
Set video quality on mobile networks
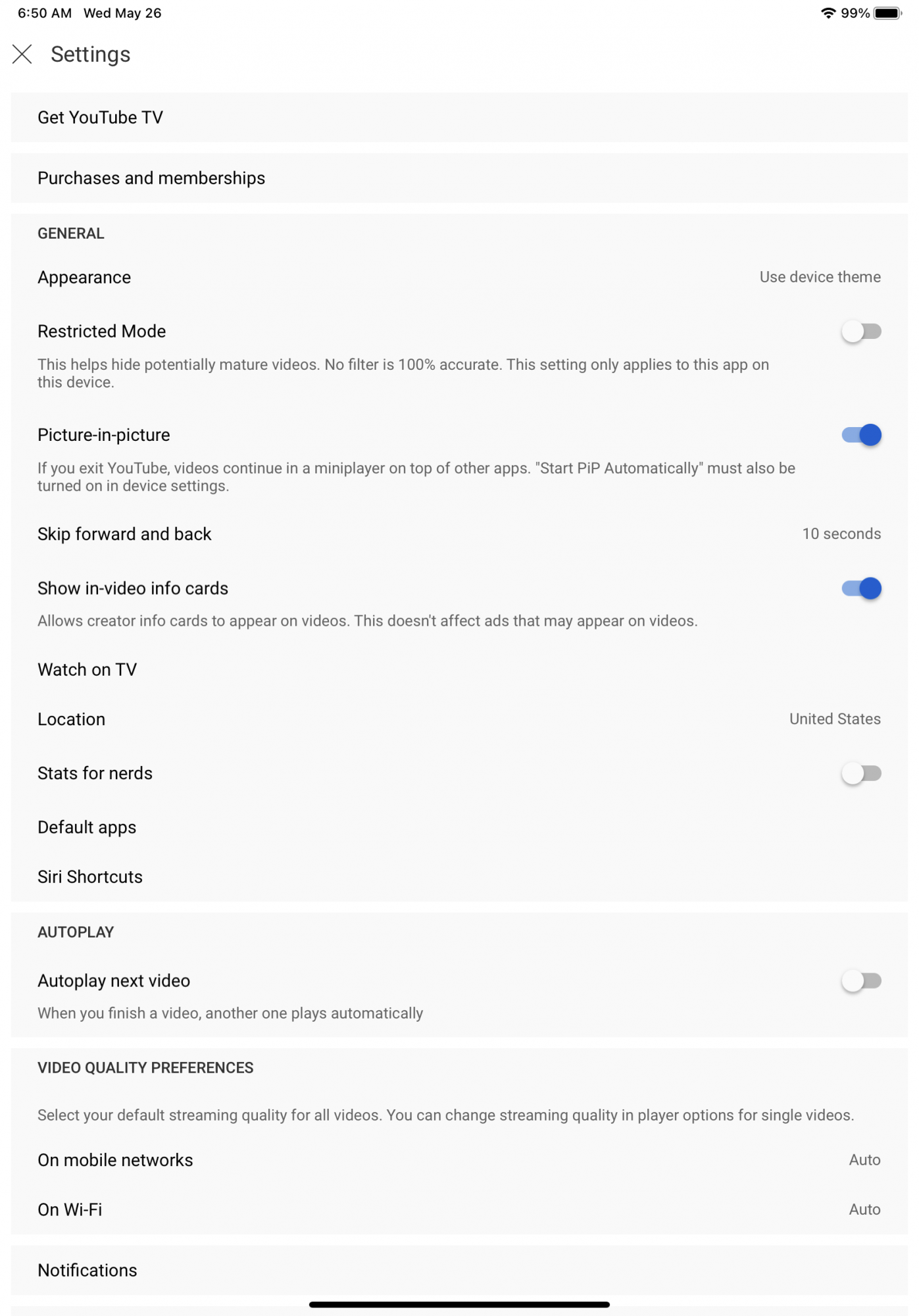click(459, 1160)
